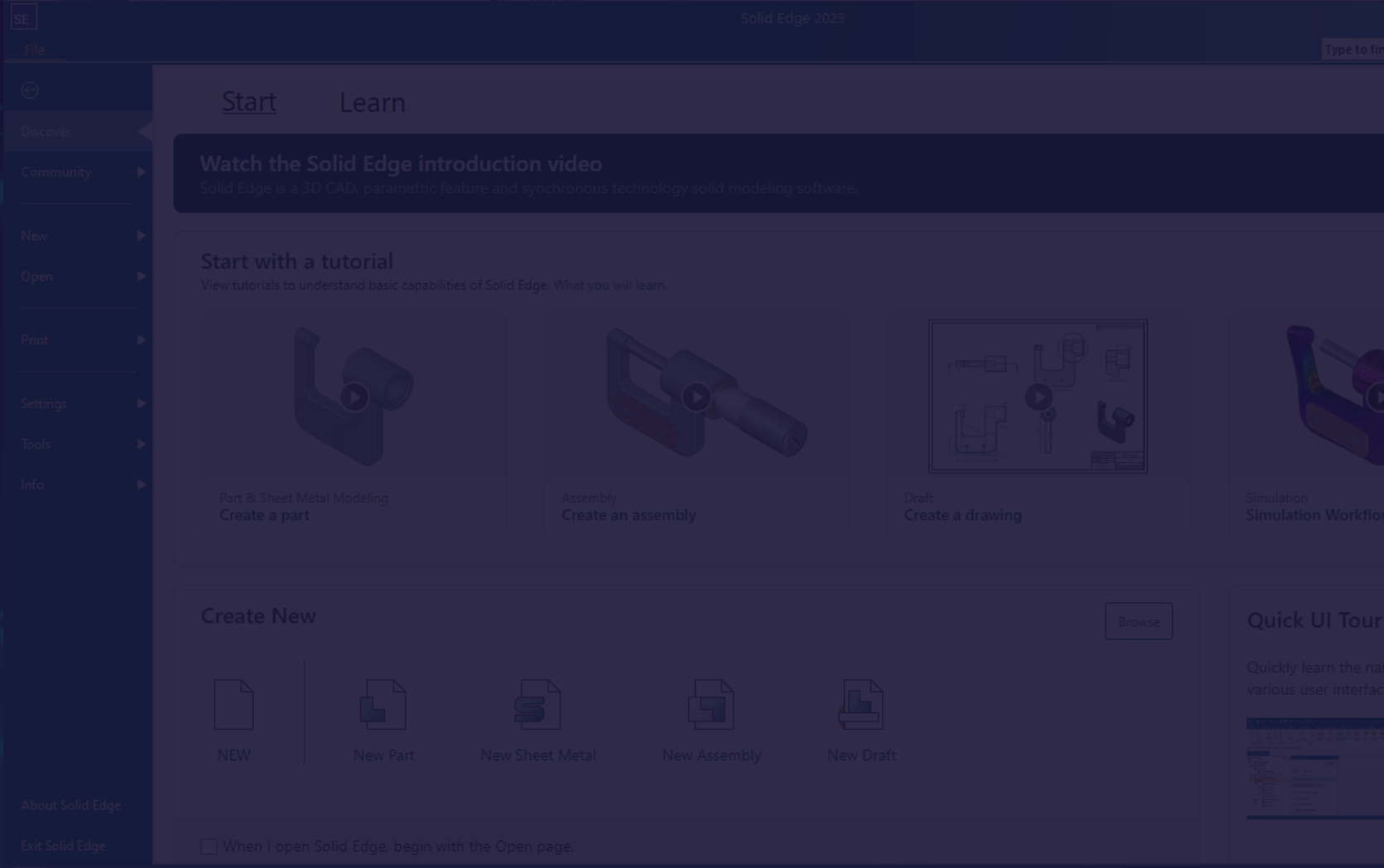Click the back arrow circle icon
Viewport: 1384px width, 868px height.
click(31, 90)
